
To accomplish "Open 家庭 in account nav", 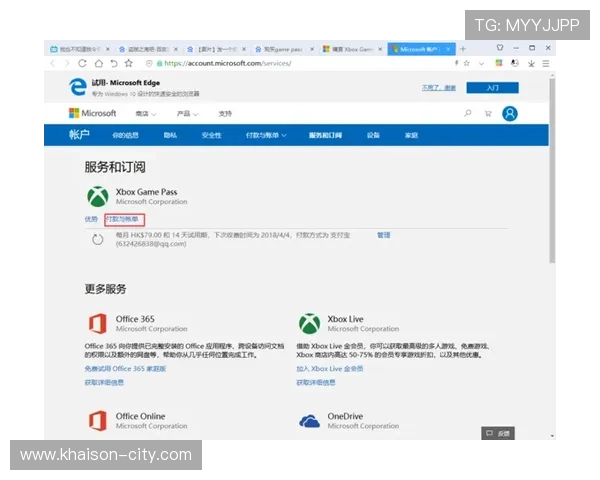I will 411,135.
